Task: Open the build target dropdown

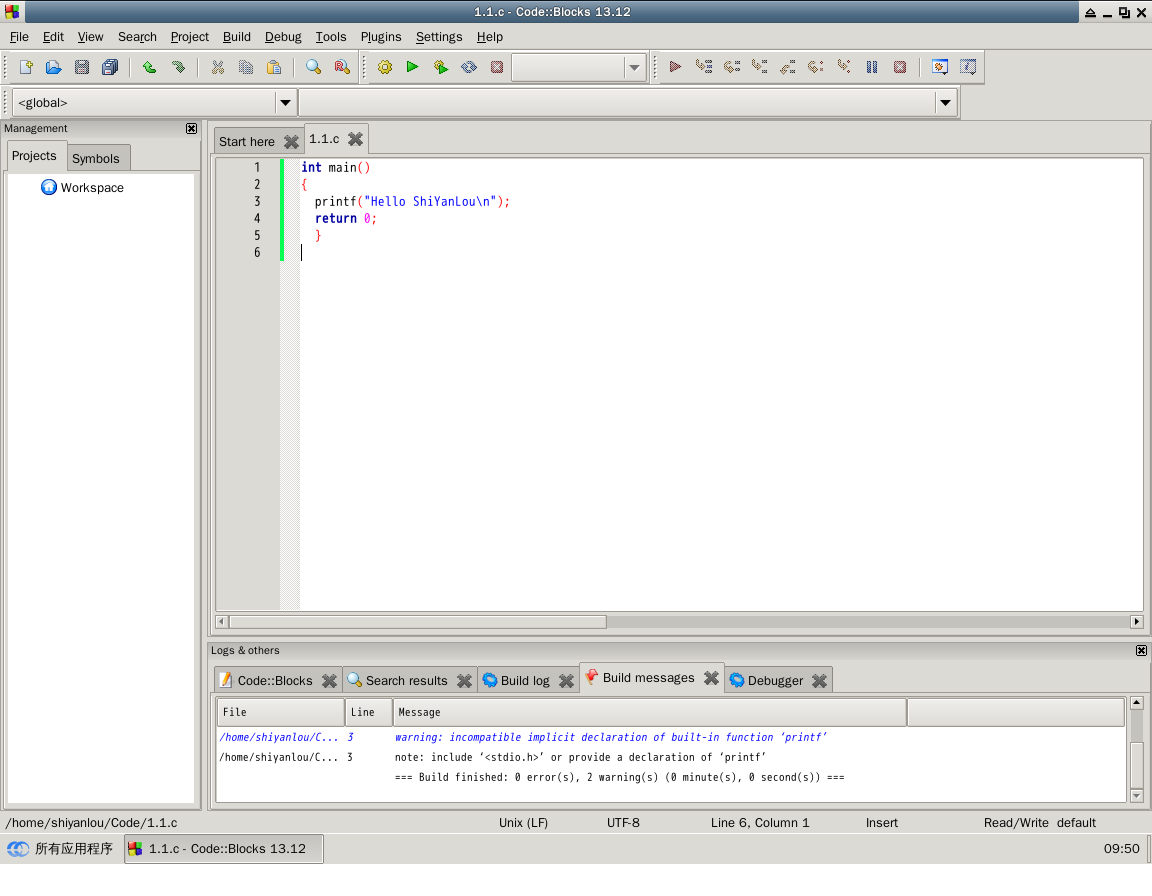Action: tap(634, 68)
